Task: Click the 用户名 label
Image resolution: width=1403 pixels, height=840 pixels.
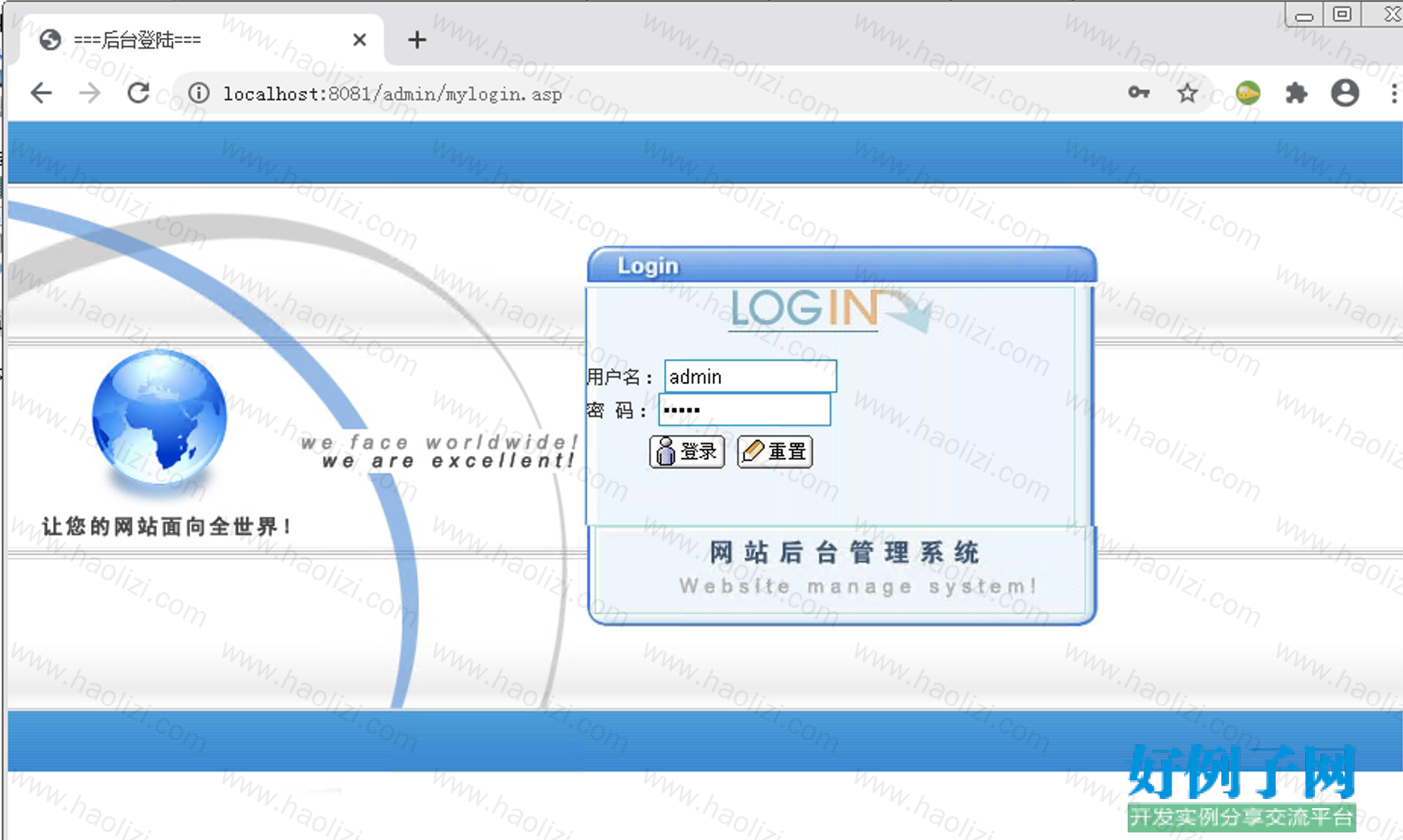Action: [619, 377]
